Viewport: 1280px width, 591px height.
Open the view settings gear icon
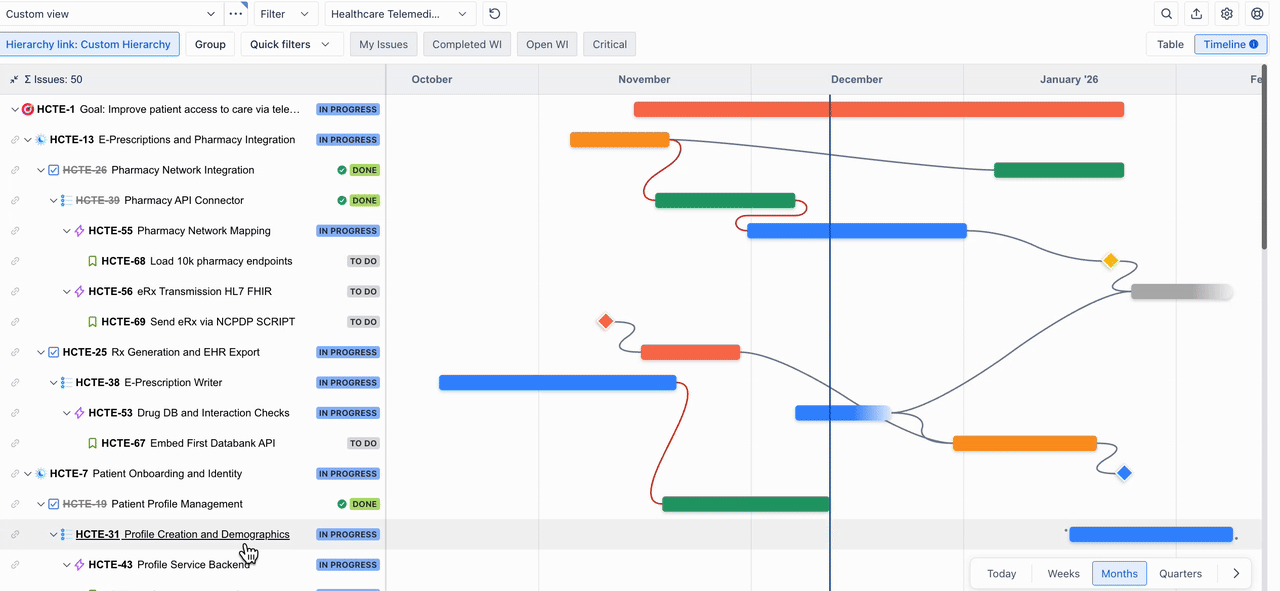[x=1227, y=13]
